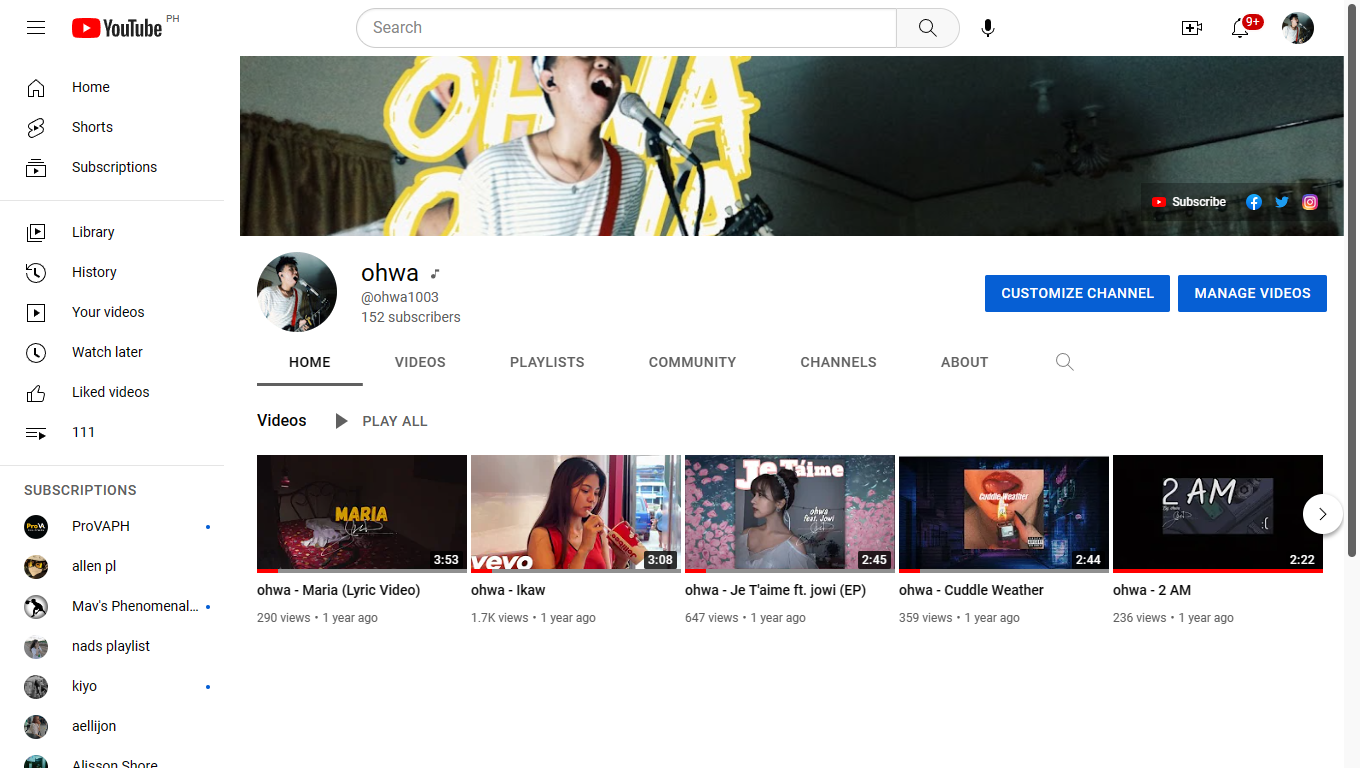Image resolution: width=1360 pixels, height=768 pixels.
Task: Click the Subscribe link on banner
Action: [1189, 202]
